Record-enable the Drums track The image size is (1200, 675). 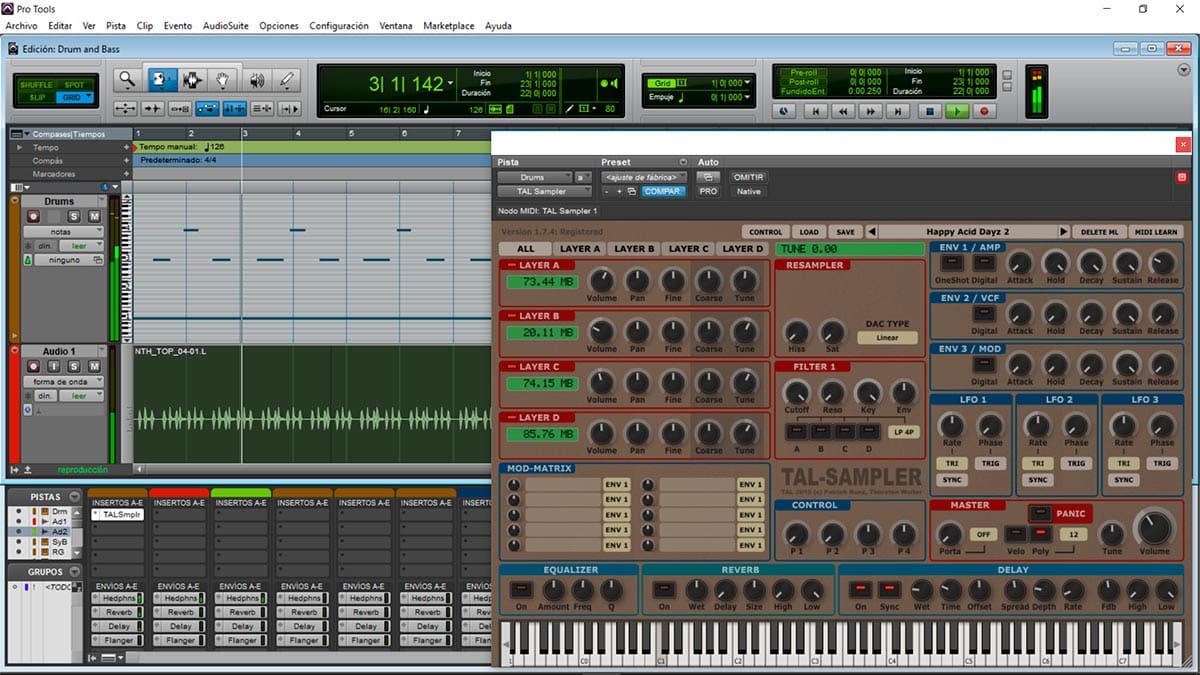[x=33, y=216]
